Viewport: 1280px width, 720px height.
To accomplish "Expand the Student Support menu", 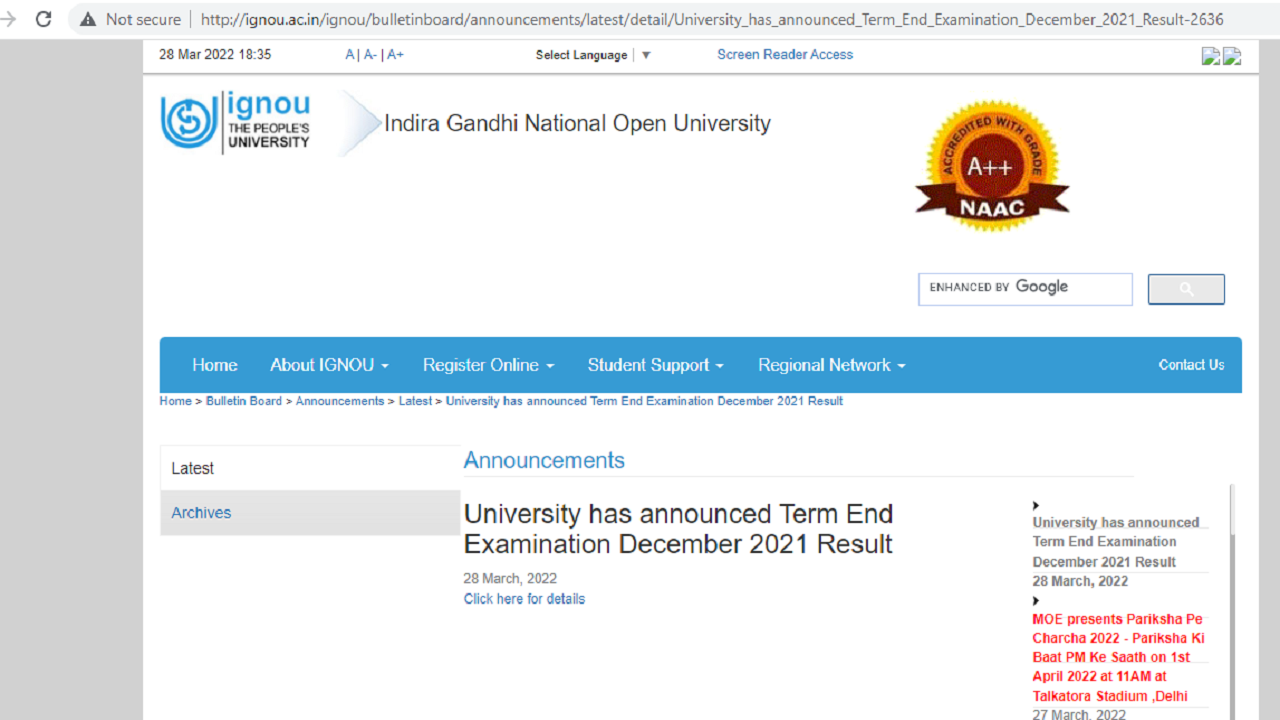I will pos(655,365).
